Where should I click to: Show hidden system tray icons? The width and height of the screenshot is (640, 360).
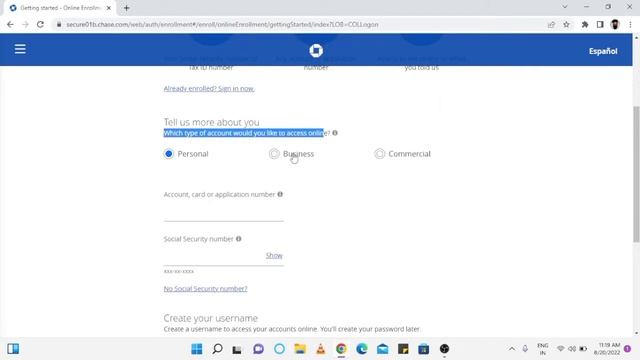click(x=511, y=349)
